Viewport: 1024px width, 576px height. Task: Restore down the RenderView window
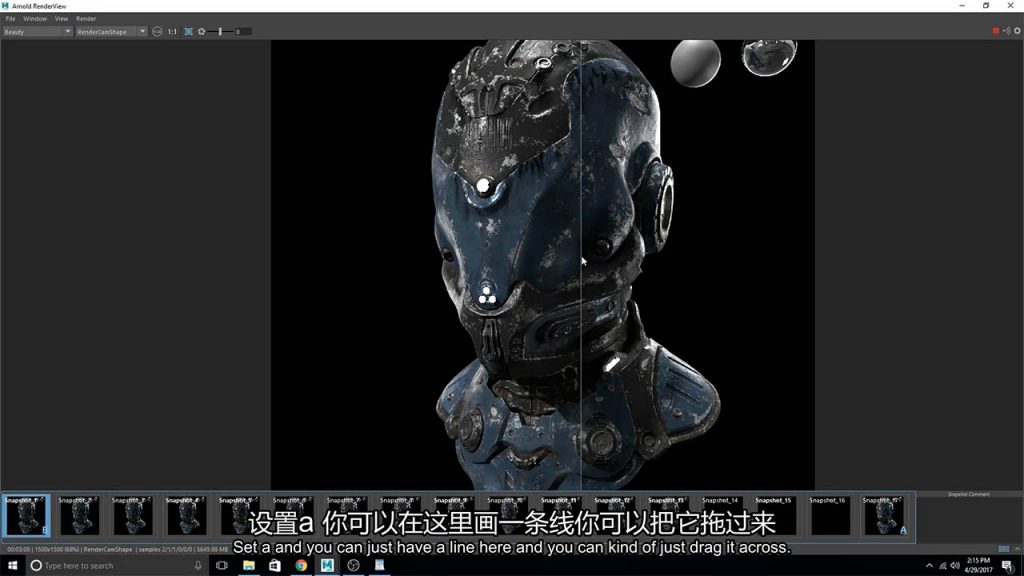(x=986, y=5)
